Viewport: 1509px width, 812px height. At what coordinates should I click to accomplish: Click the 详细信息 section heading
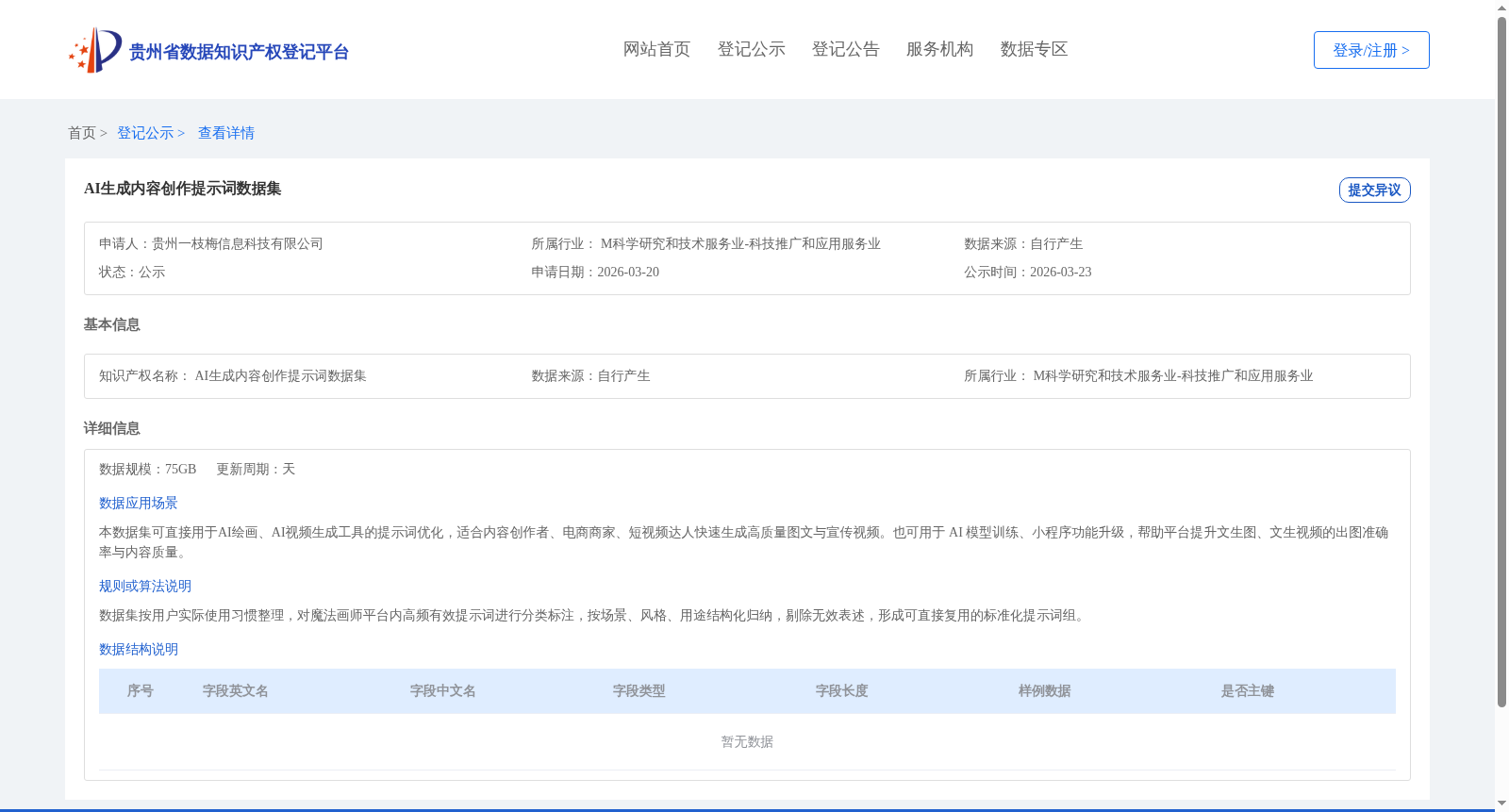tap(111, 428)
